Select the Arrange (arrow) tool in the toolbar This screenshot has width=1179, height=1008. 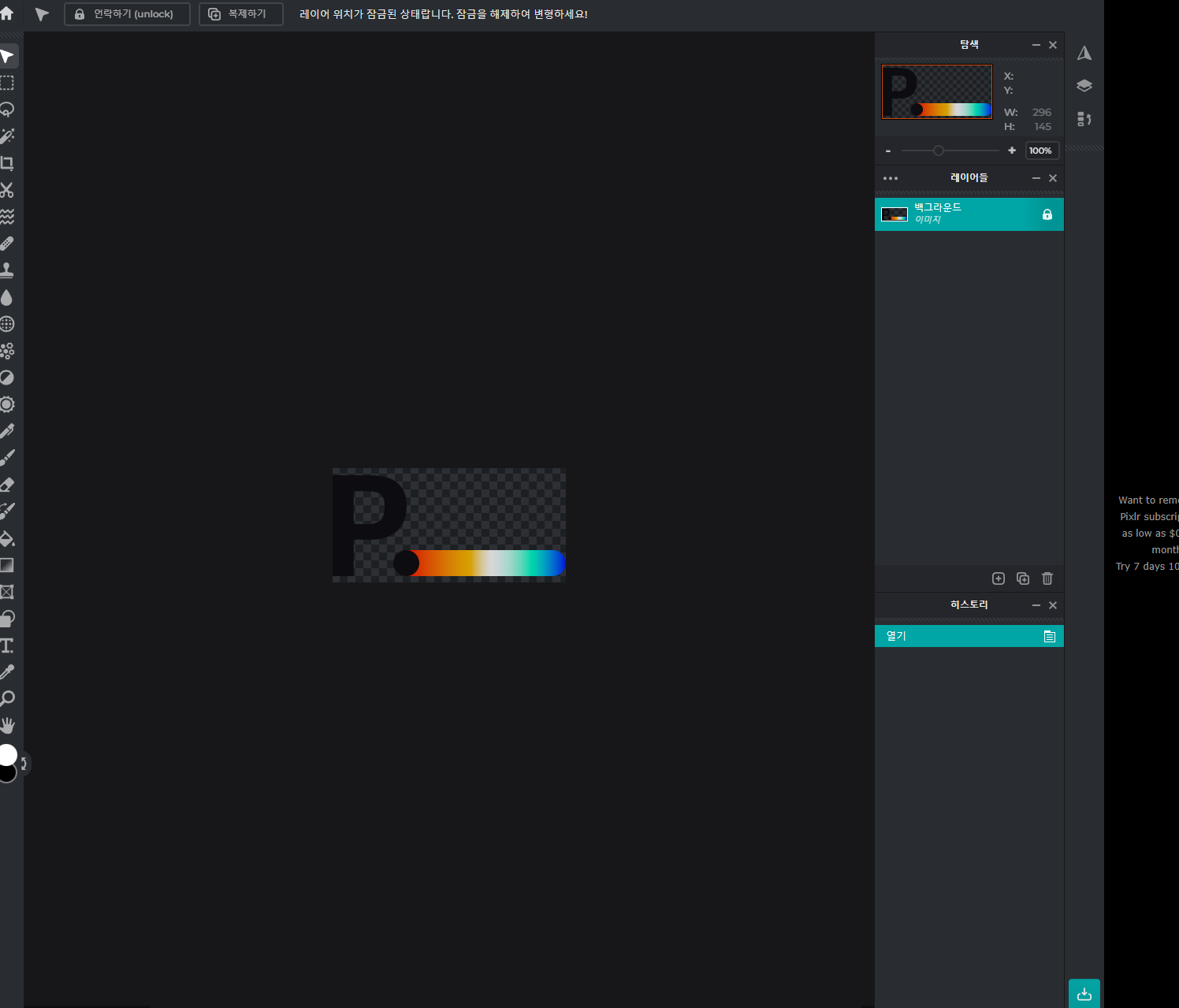7,57
